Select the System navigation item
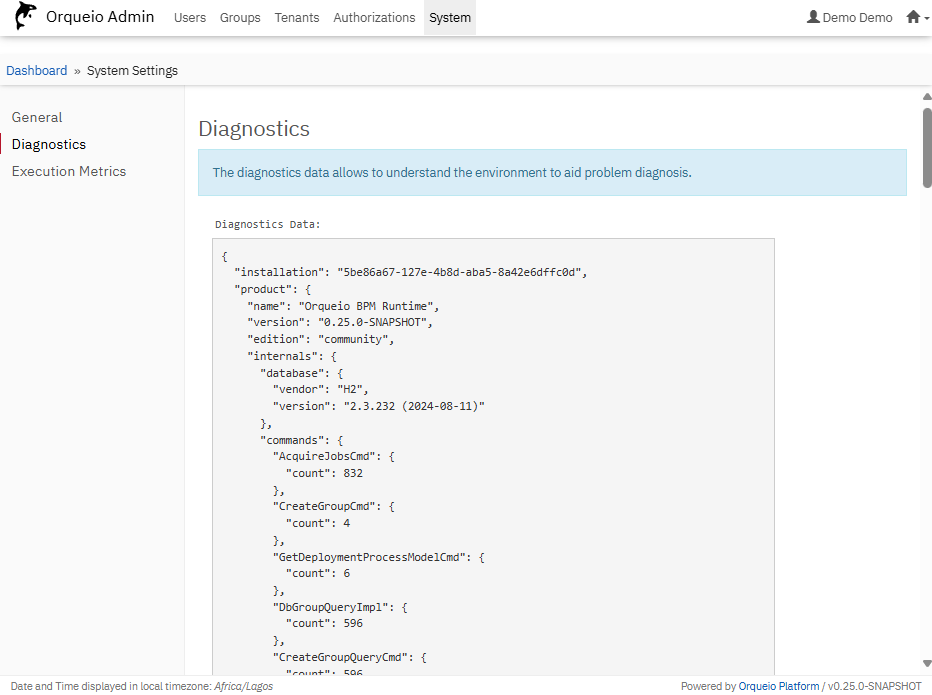Screen dimensions: 932x695 point(450,17)
